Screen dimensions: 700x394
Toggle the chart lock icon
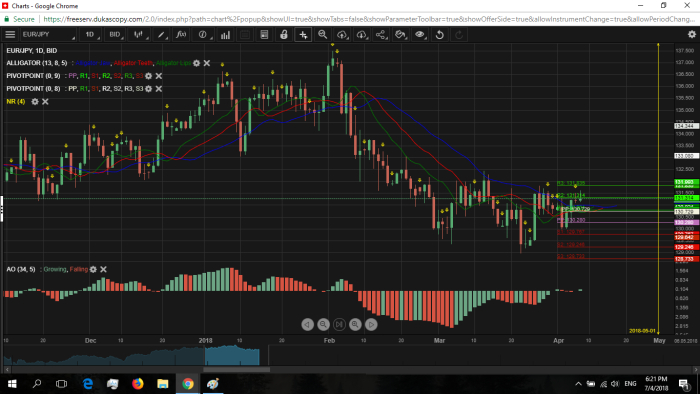(283, 34)
